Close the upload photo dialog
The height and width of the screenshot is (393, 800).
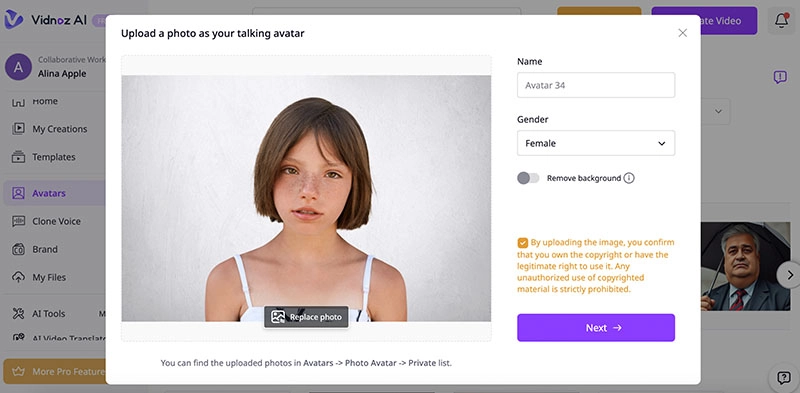point(682,33)
